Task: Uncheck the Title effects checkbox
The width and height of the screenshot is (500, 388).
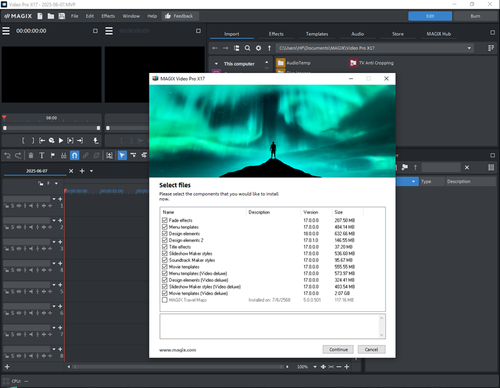Action: pyautogui.click(x=165, y=247)
